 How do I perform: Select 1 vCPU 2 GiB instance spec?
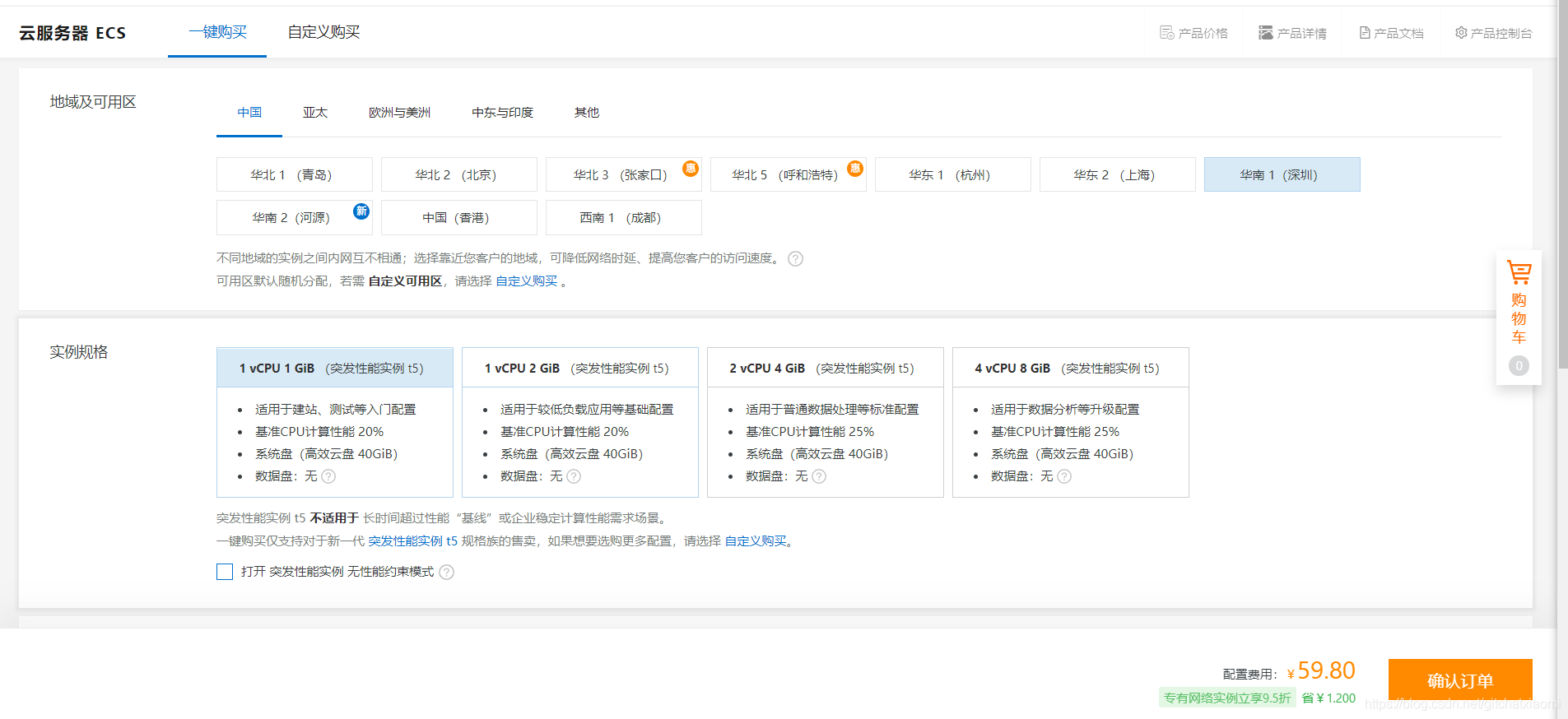(x=580, y=422)
